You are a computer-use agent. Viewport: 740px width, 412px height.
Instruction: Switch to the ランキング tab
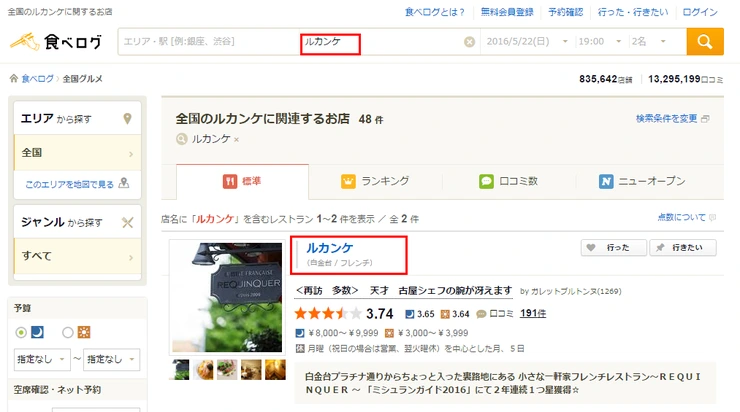coord(375,181)
